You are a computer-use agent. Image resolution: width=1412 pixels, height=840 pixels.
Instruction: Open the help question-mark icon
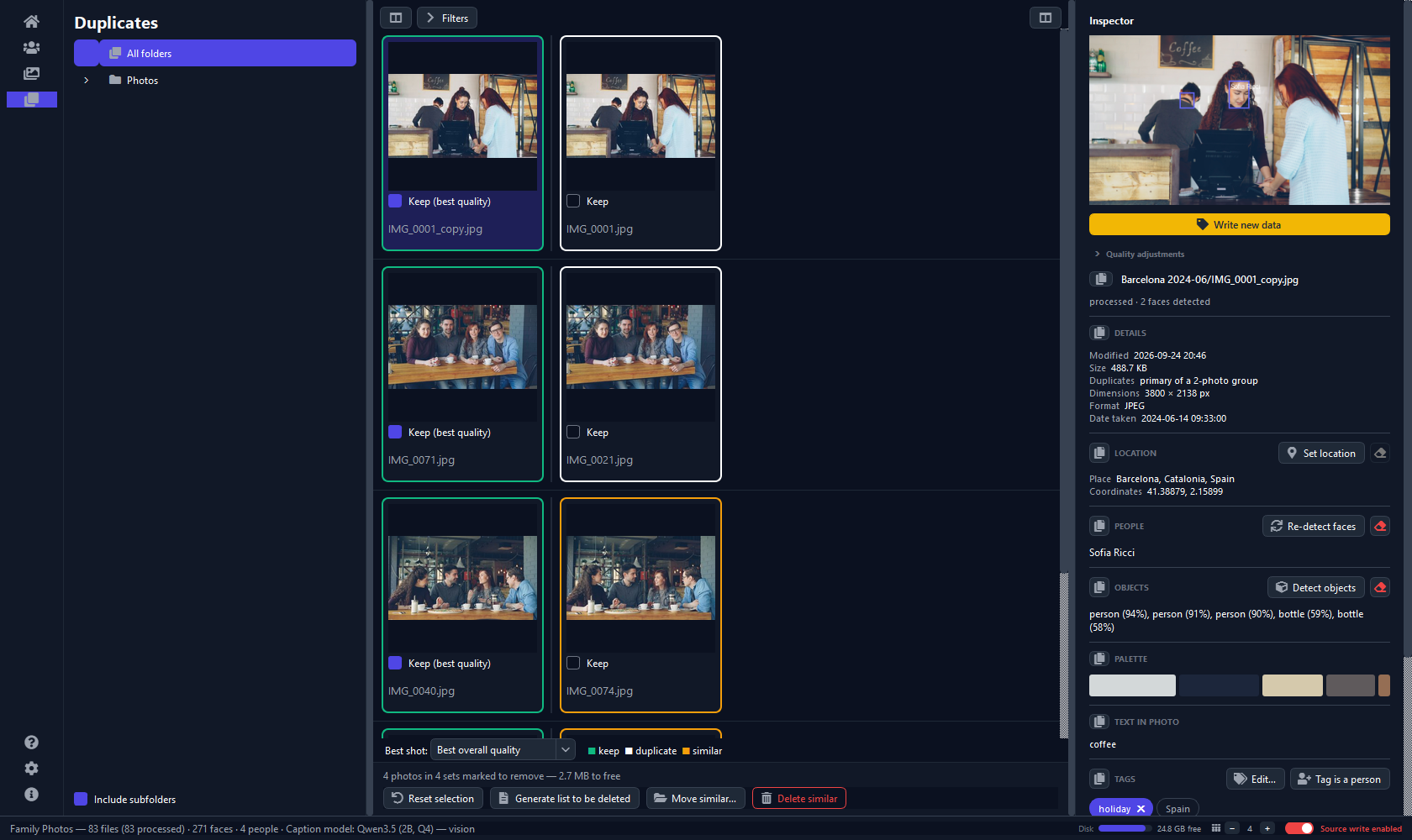(x=31, y=742)
